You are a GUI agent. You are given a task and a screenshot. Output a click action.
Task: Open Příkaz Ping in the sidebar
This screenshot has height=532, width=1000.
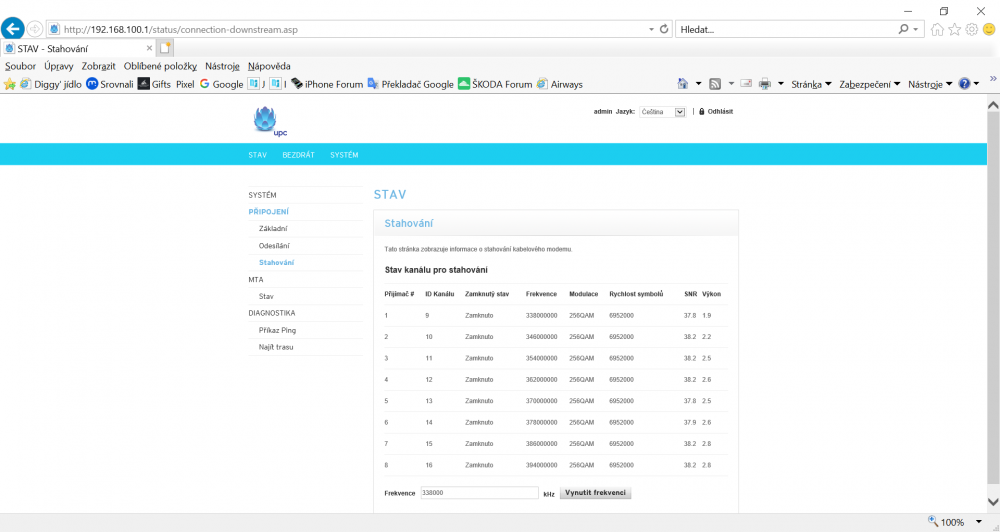click(x=277, y=330)
